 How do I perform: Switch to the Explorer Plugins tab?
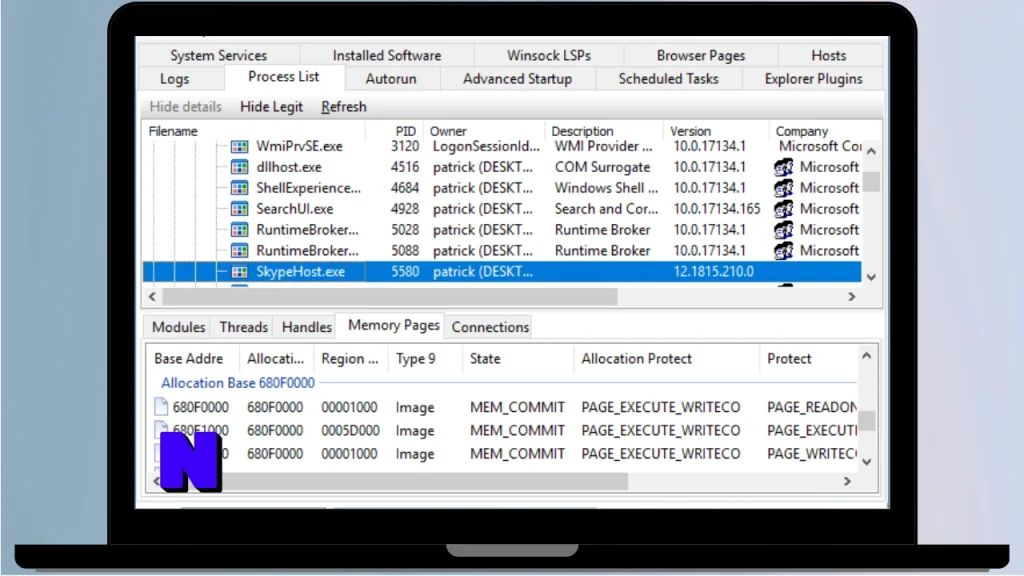click(813, 79)
